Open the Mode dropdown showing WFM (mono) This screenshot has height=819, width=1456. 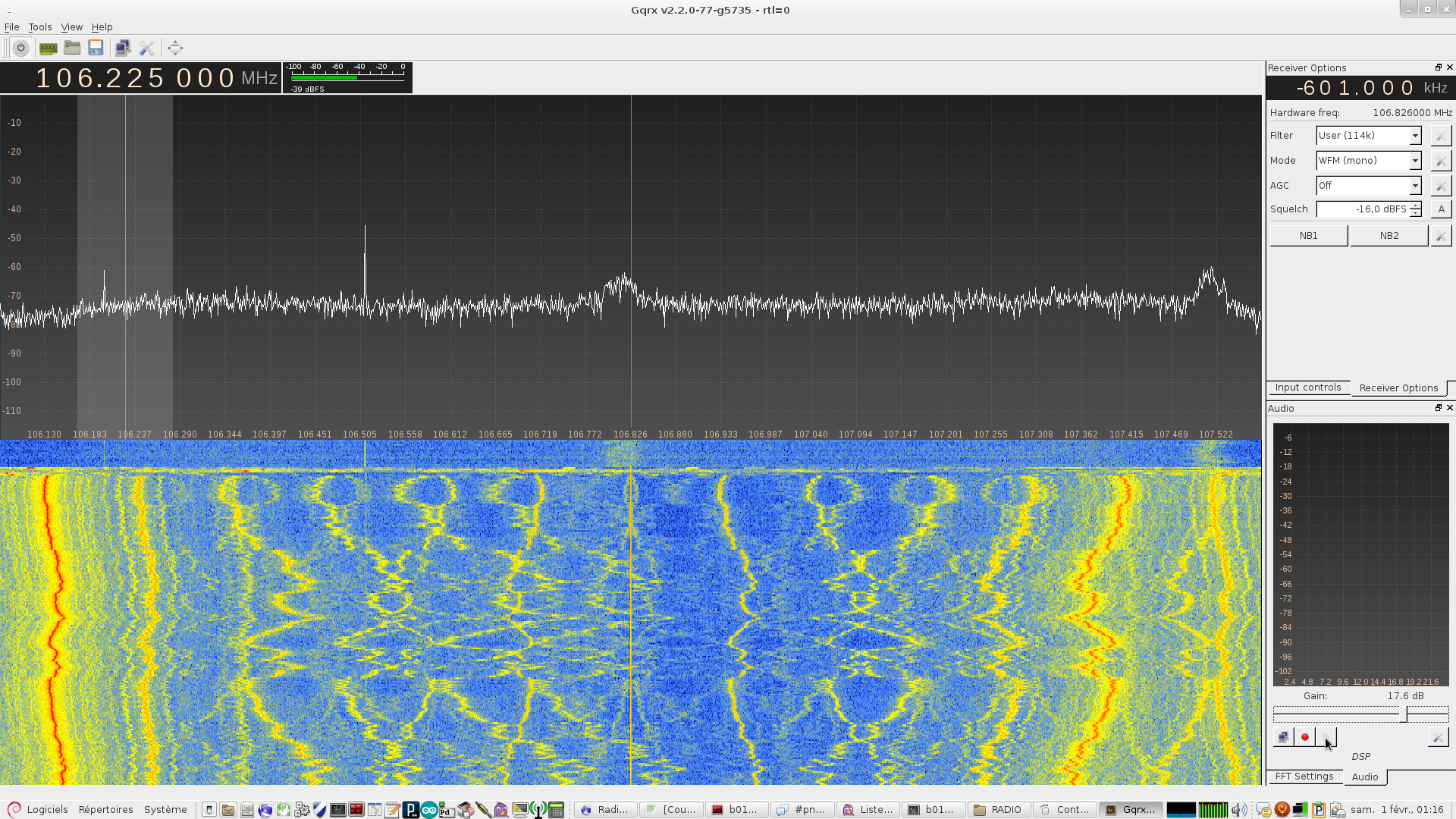coord(1368,161)
